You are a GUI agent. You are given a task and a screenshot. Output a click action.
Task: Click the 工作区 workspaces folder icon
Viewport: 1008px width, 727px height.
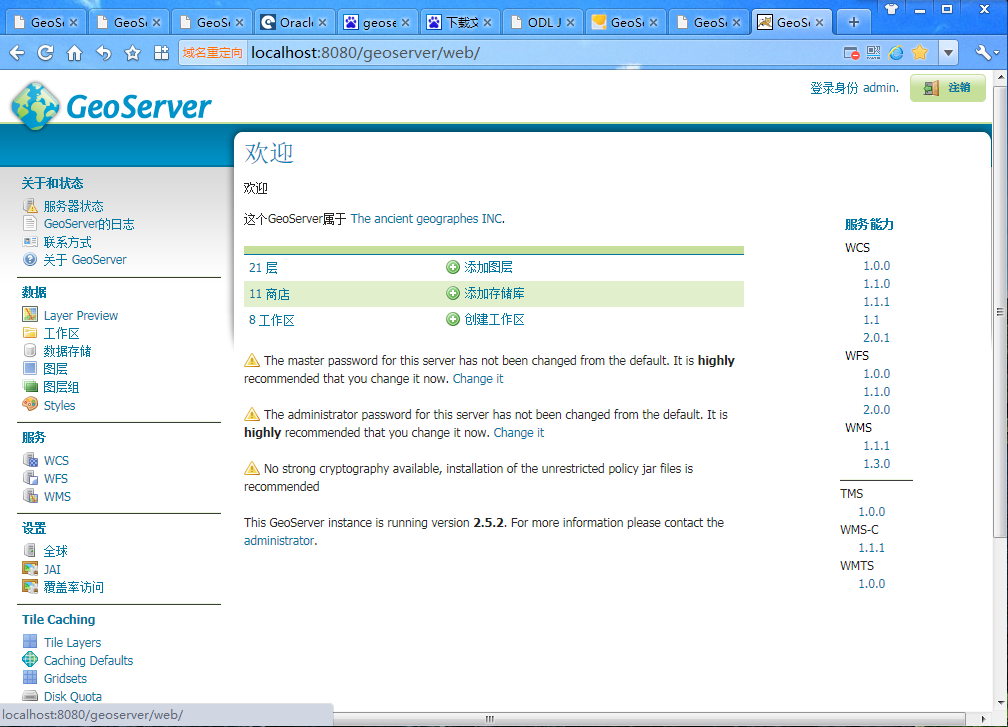tap(30, 333)
